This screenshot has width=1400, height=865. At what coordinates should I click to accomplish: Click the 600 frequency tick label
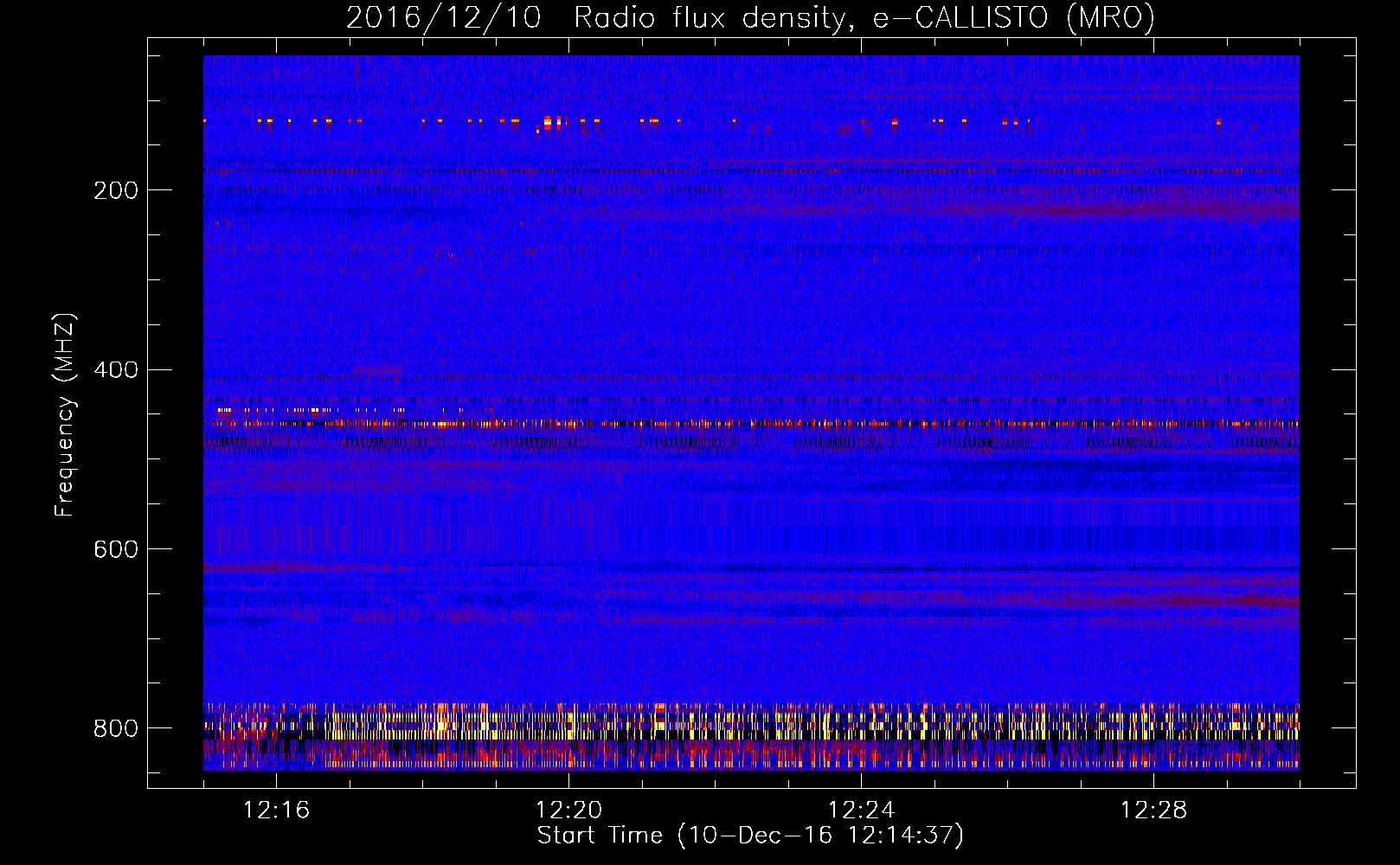[116, 549]
